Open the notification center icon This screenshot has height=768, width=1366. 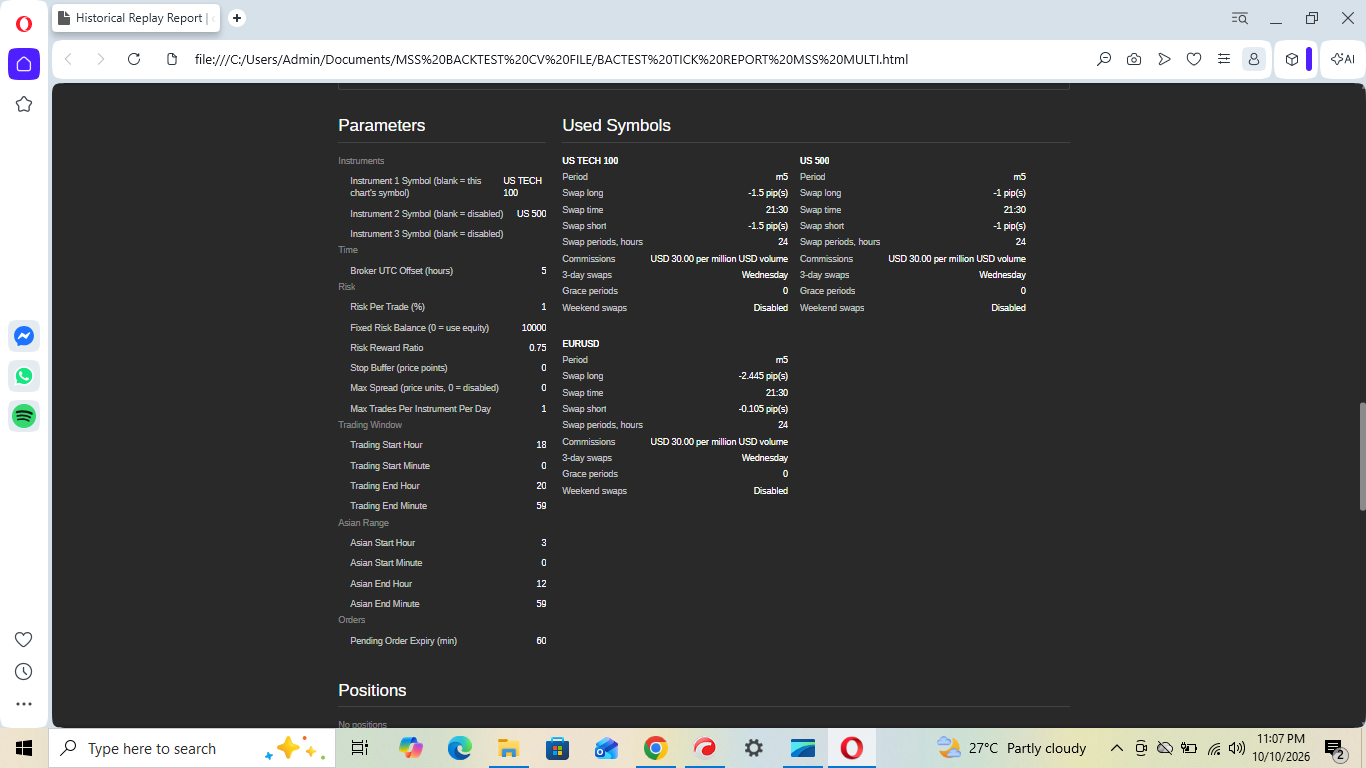[1335, 748]
